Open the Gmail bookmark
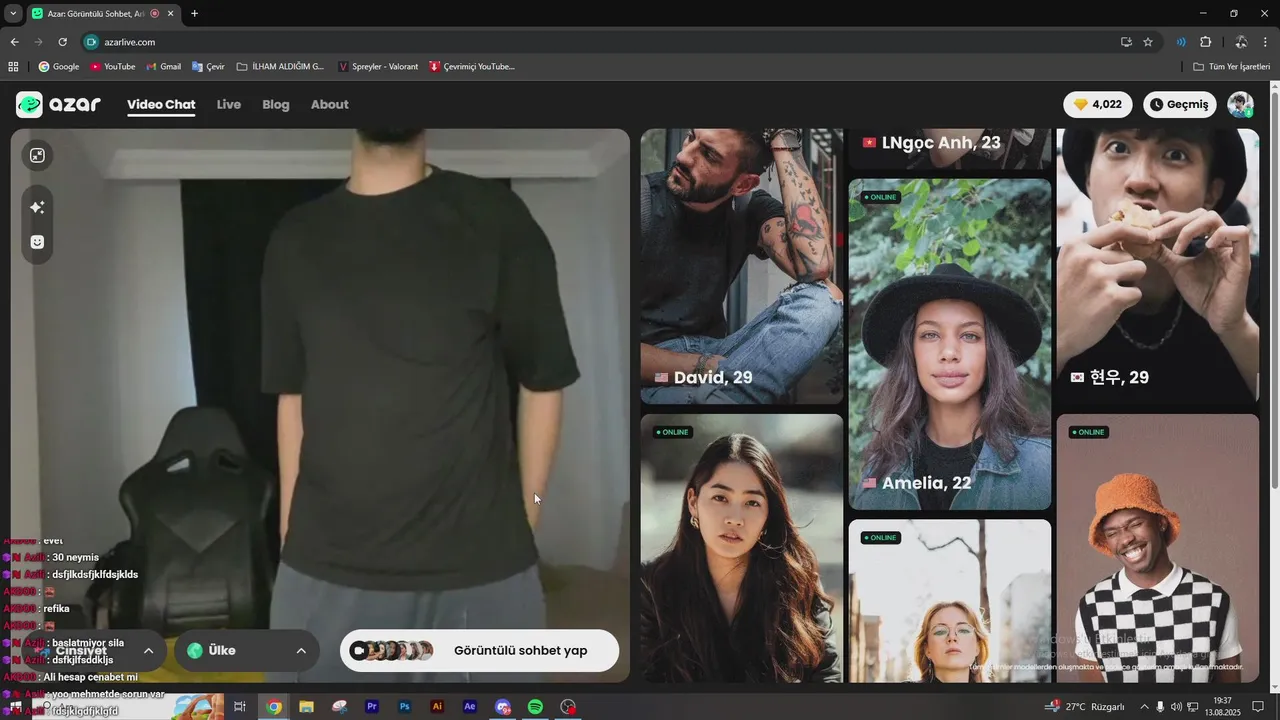The image size is (1280, 720). [x=164, y=67]
